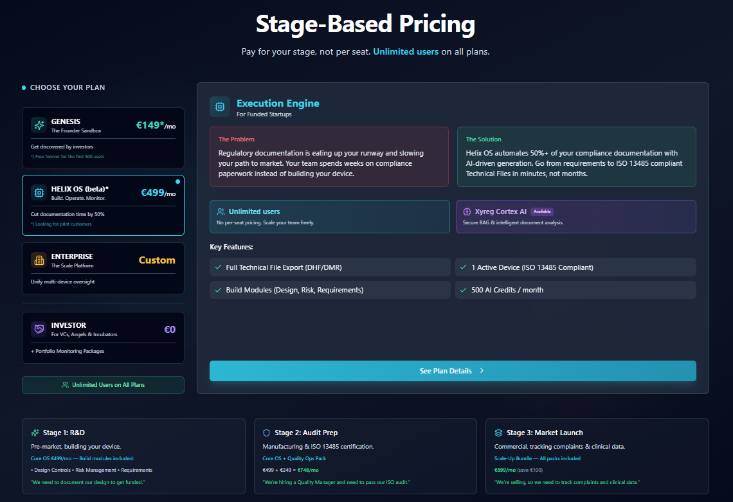The image size is (733, 502).
Task: Click the Enterprise building icon
Action: point(38,260)
